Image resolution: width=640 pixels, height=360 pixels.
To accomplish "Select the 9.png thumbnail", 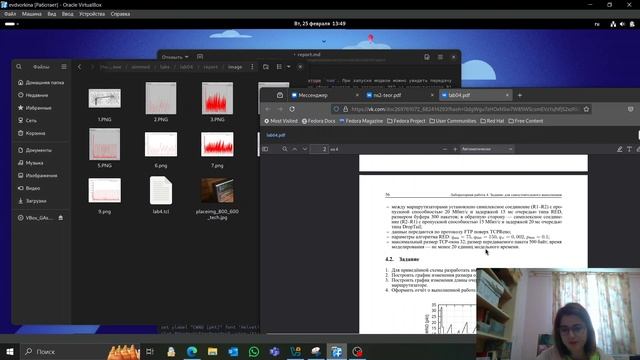I will 104,190.
